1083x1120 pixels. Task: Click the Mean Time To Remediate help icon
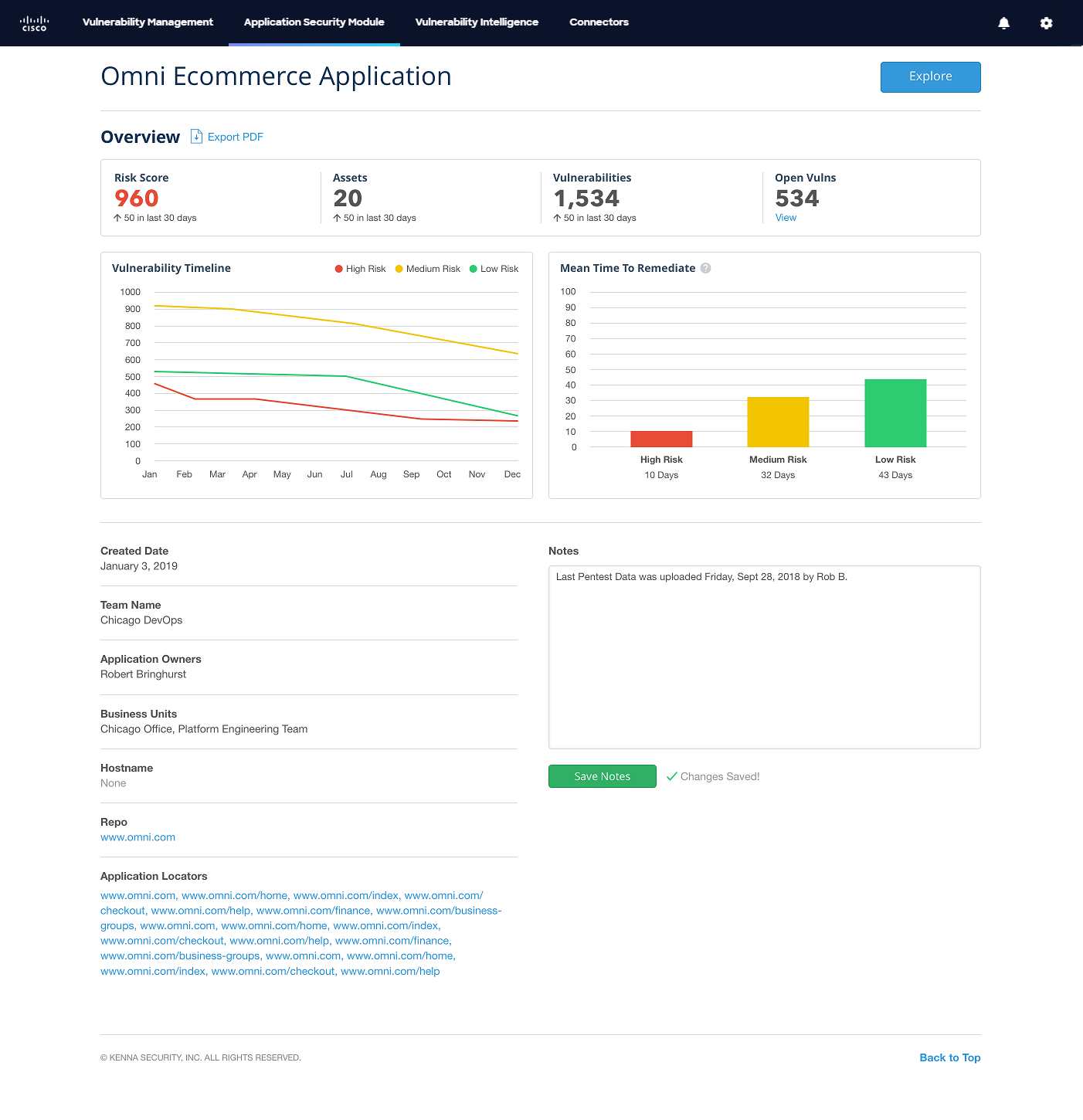pyautogui.click(x=705, y=268)
